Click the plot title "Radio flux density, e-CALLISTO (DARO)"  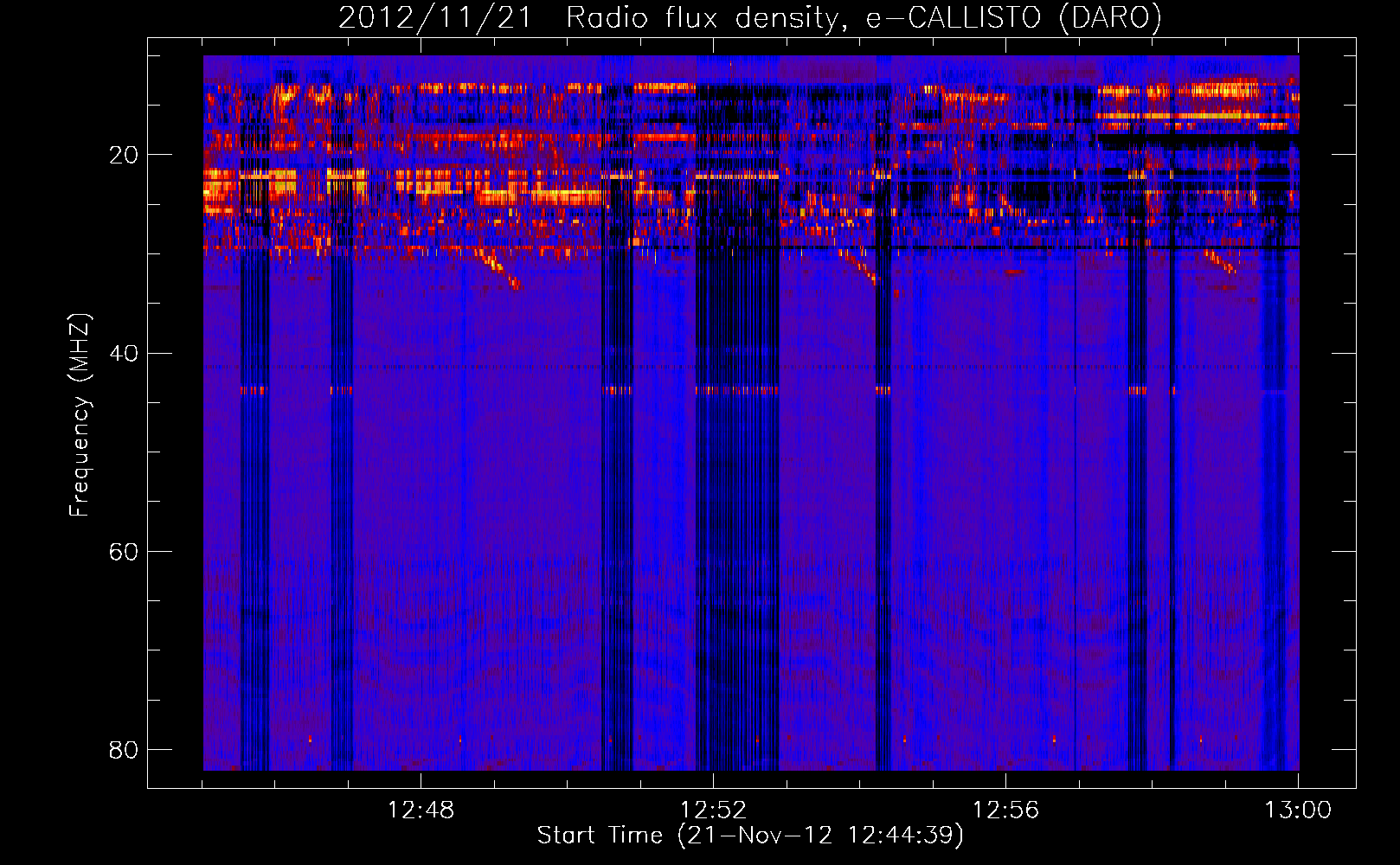[x=864, y=17]
